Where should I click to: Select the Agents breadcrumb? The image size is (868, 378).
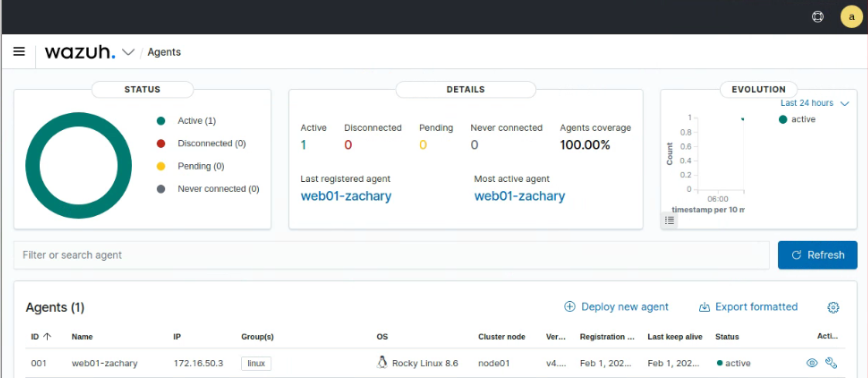(x=164, y=53)
